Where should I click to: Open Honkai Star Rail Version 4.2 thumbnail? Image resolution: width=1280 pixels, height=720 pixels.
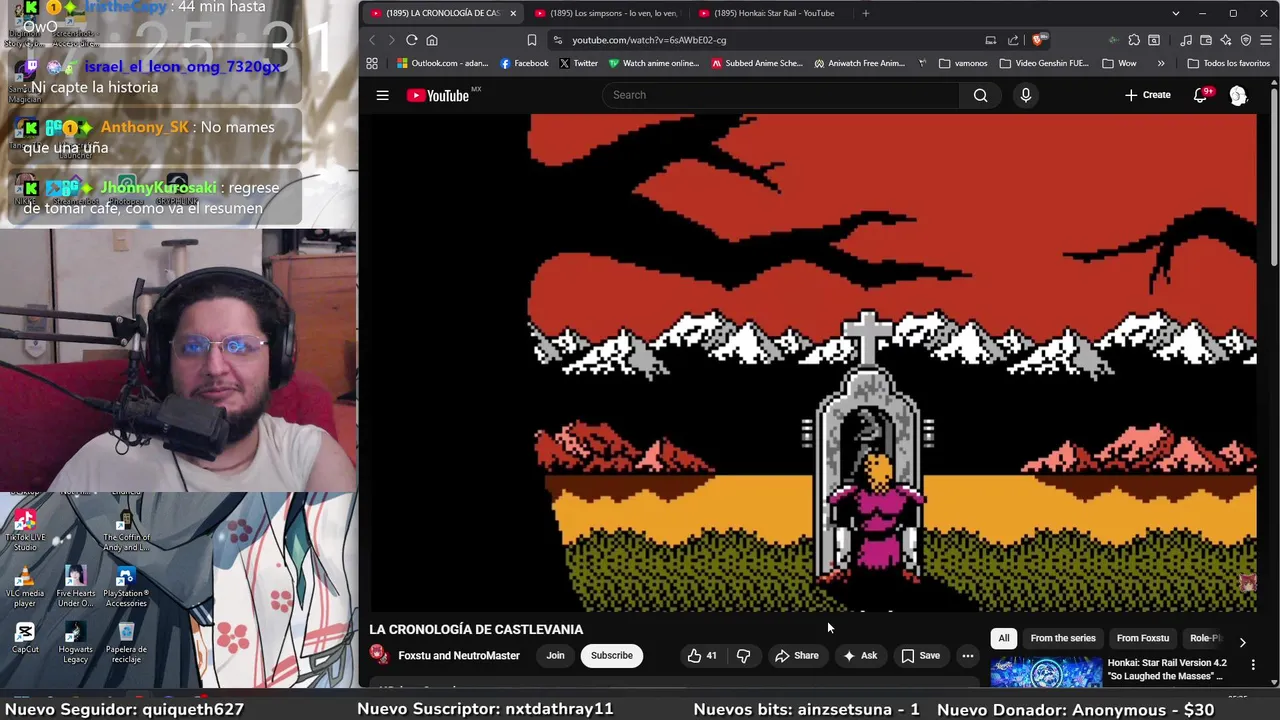pyautogui.click(x=1046, y=672)
